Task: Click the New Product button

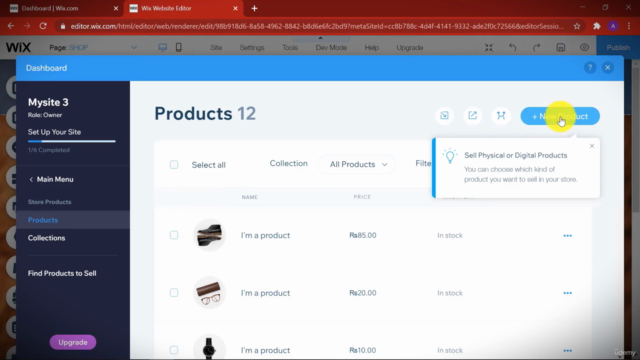Action: [560, 116]
